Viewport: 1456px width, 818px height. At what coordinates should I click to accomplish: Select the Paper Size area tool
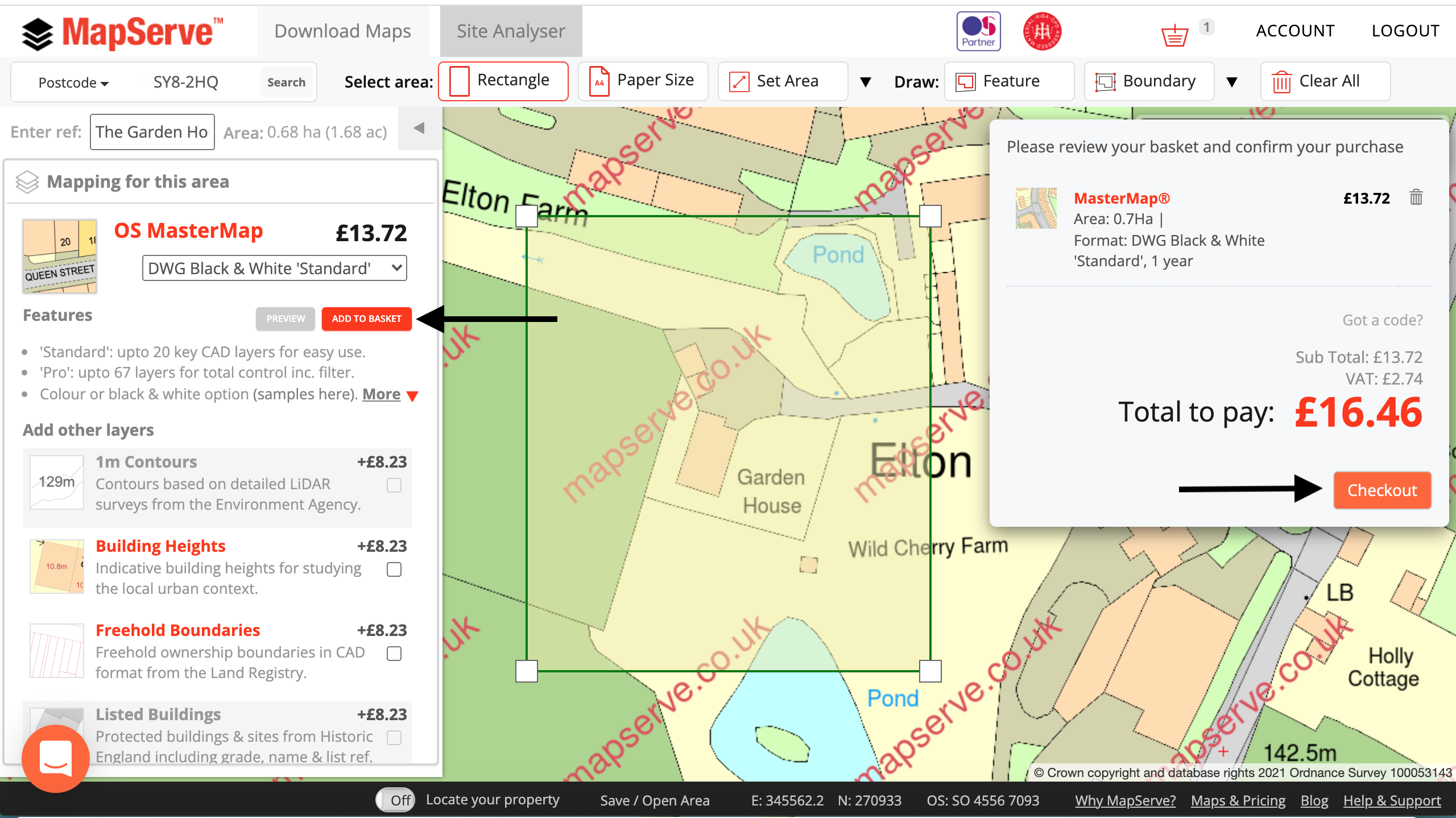pyautogui.click(x=643, y=81)
